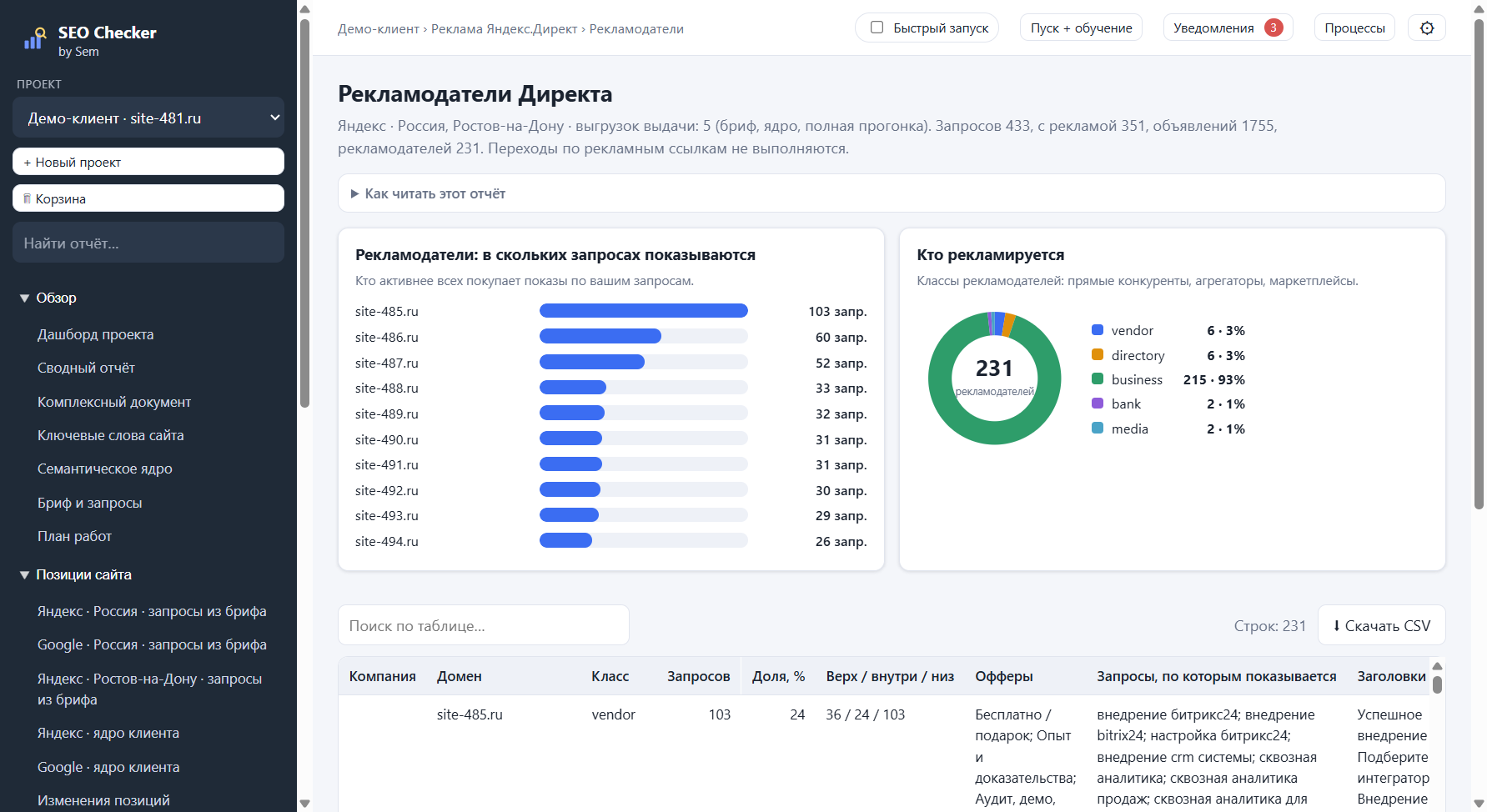Open Ключевые слова сайта item
The width and height of the screenshot is (1487, 812).
[110, 435]
